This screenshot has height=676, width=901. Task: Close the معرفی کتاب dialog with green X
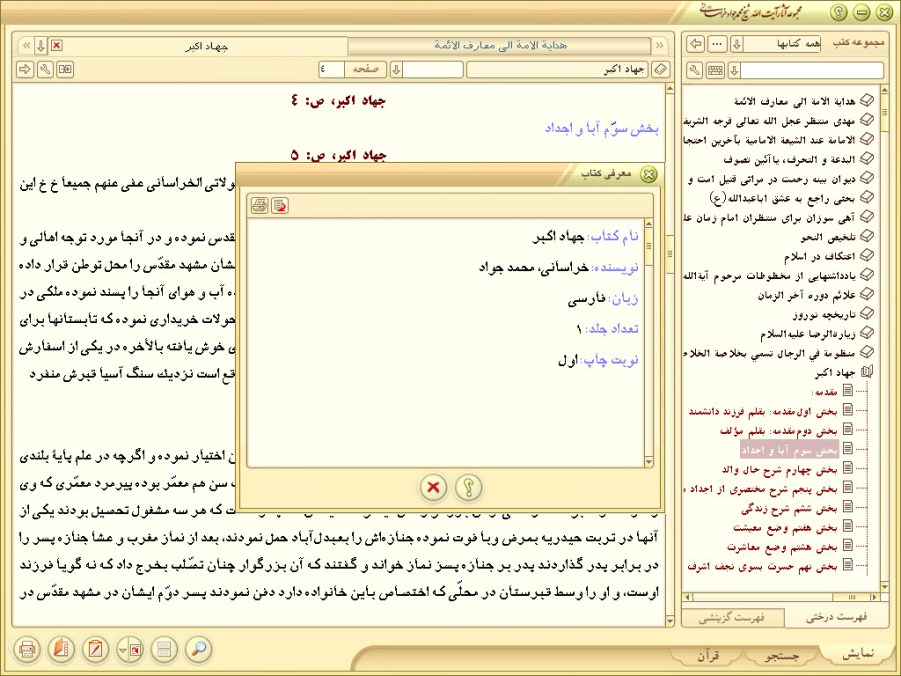[649, 174]
